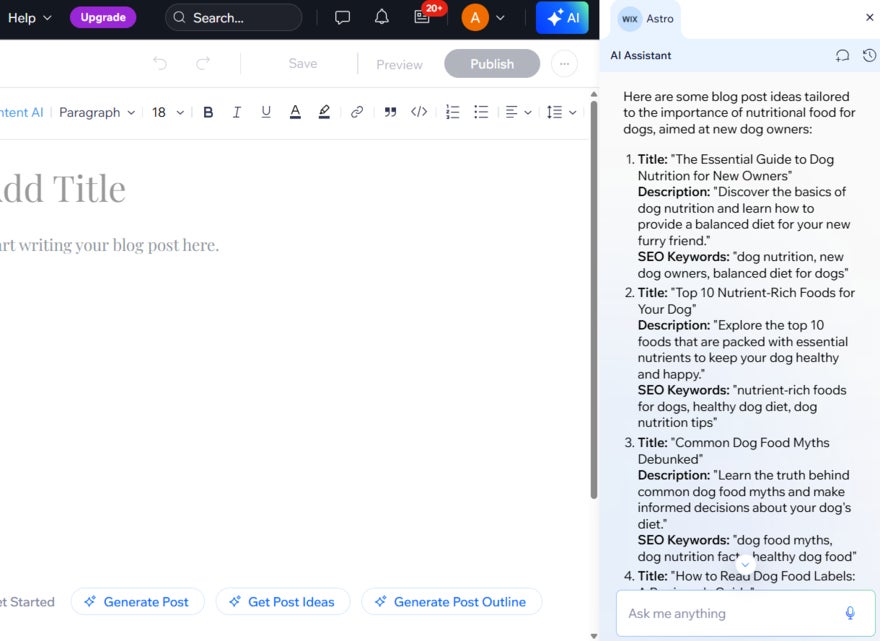Image resolution: width=880 pixels, height=641 pixels.
Task: Apply underline to text
Action: pyautogui.click(x=266, y=112)
